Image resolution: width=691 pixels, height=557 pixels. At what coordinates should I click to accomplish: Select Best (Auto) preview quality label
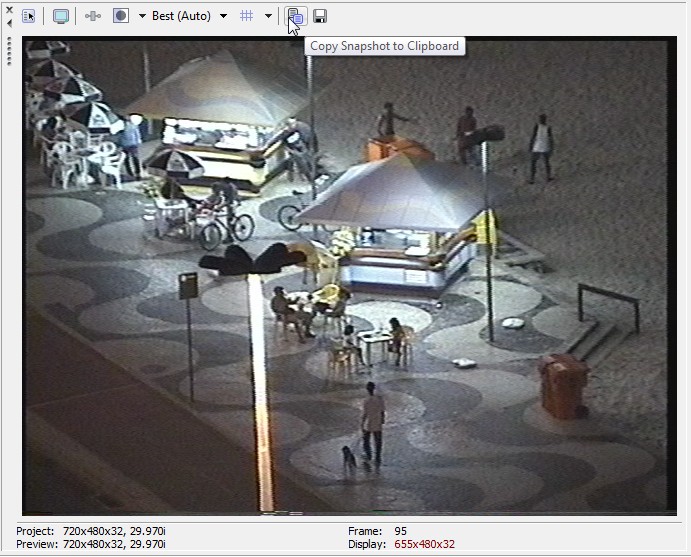point(181,16)
